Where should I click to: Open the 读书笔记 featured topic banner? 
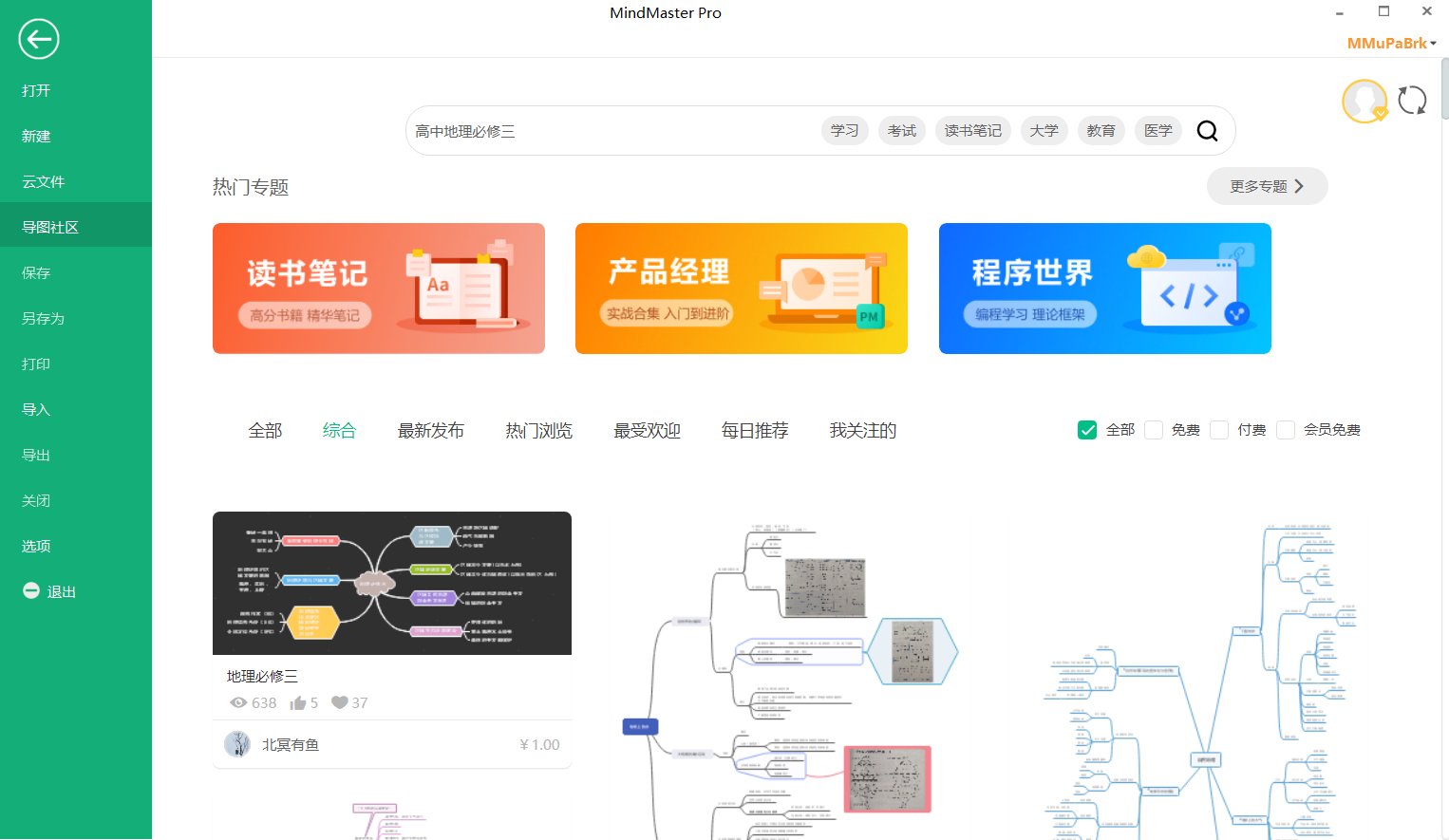(x=379, y=289)
